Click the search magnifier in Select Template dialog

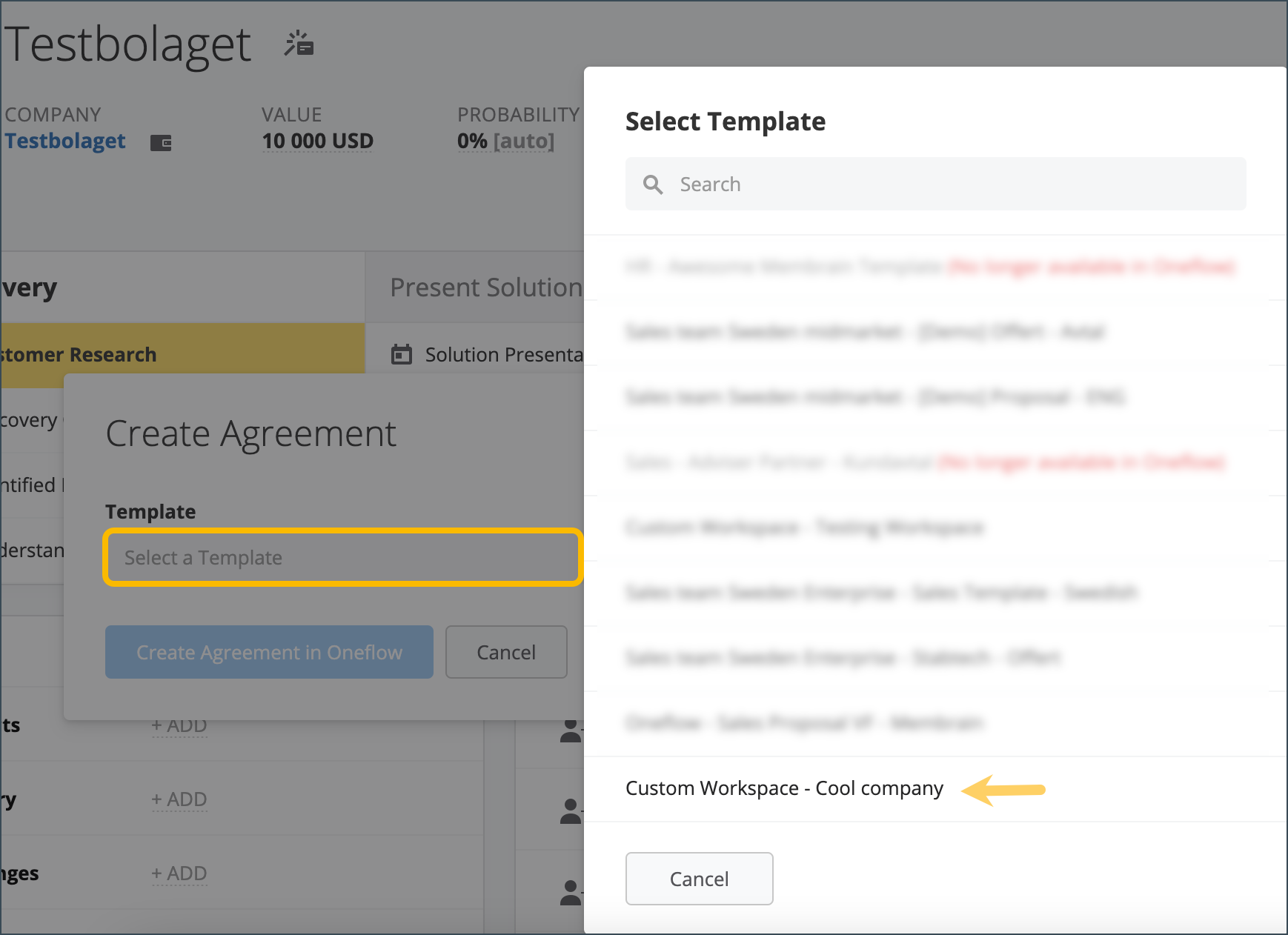(x=653, y=184)
